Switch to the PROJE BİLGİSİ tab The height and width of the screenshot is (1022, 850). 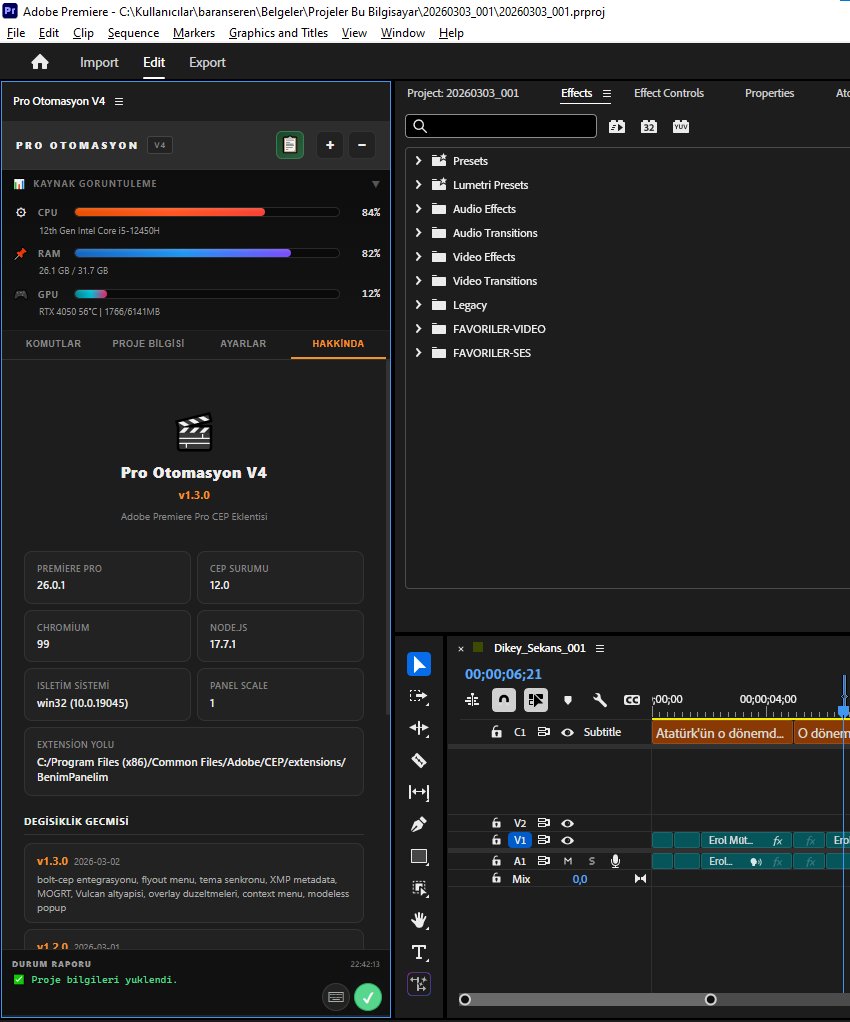coord(148,343)
